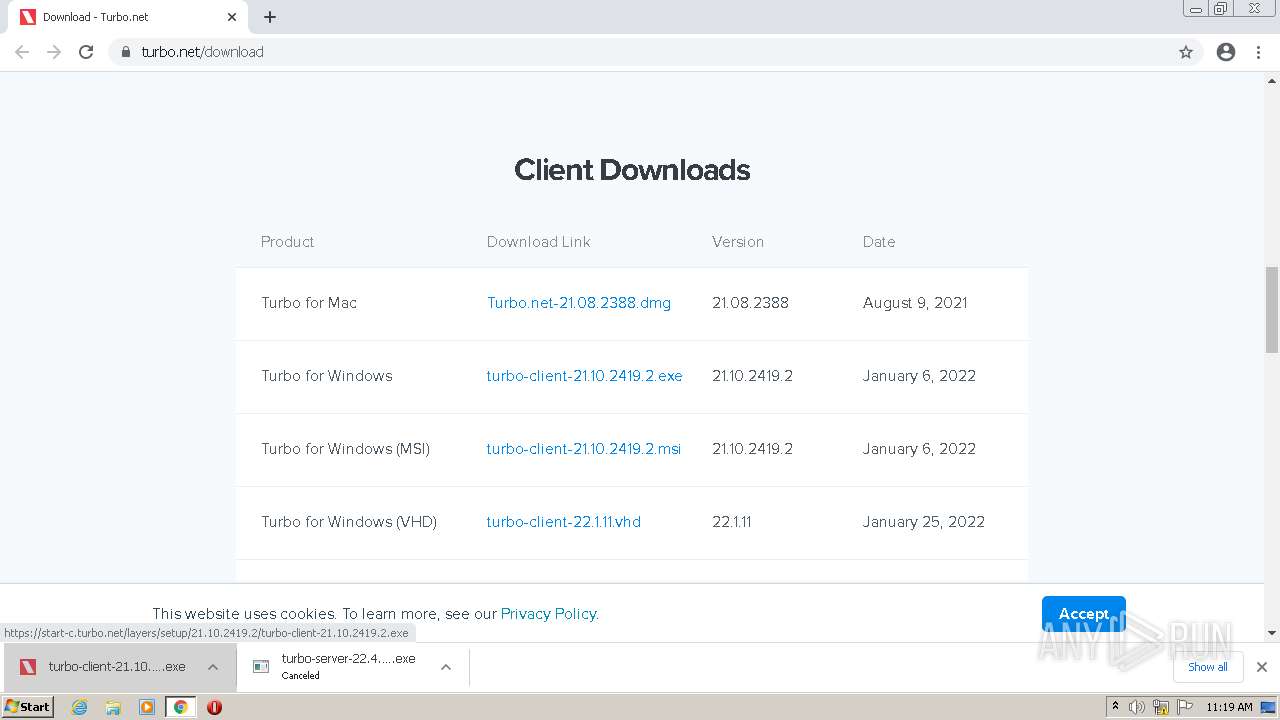Open Windows Media Player from taskbar
Screen dimensions: 1280x720
pos(147,707)
